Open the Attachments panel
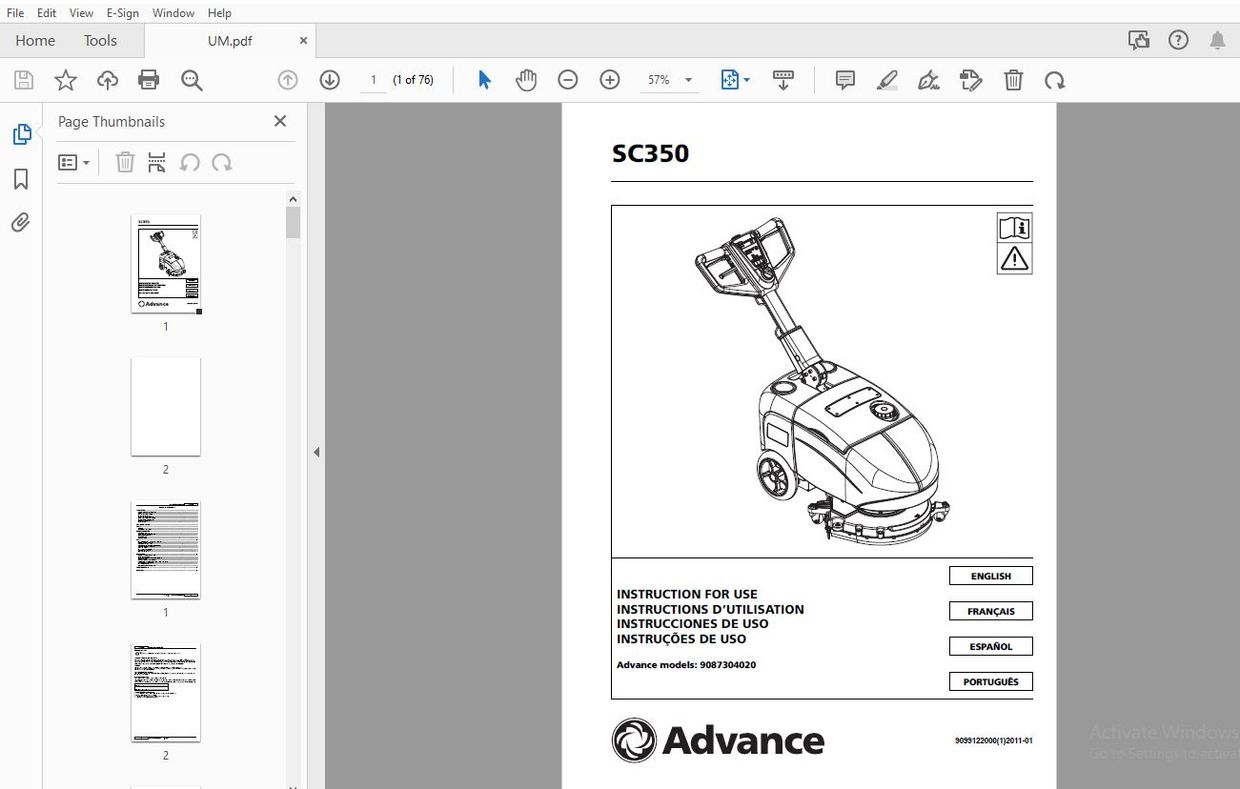This screenshot has width=1240, height=789. [x=21, y=222]
